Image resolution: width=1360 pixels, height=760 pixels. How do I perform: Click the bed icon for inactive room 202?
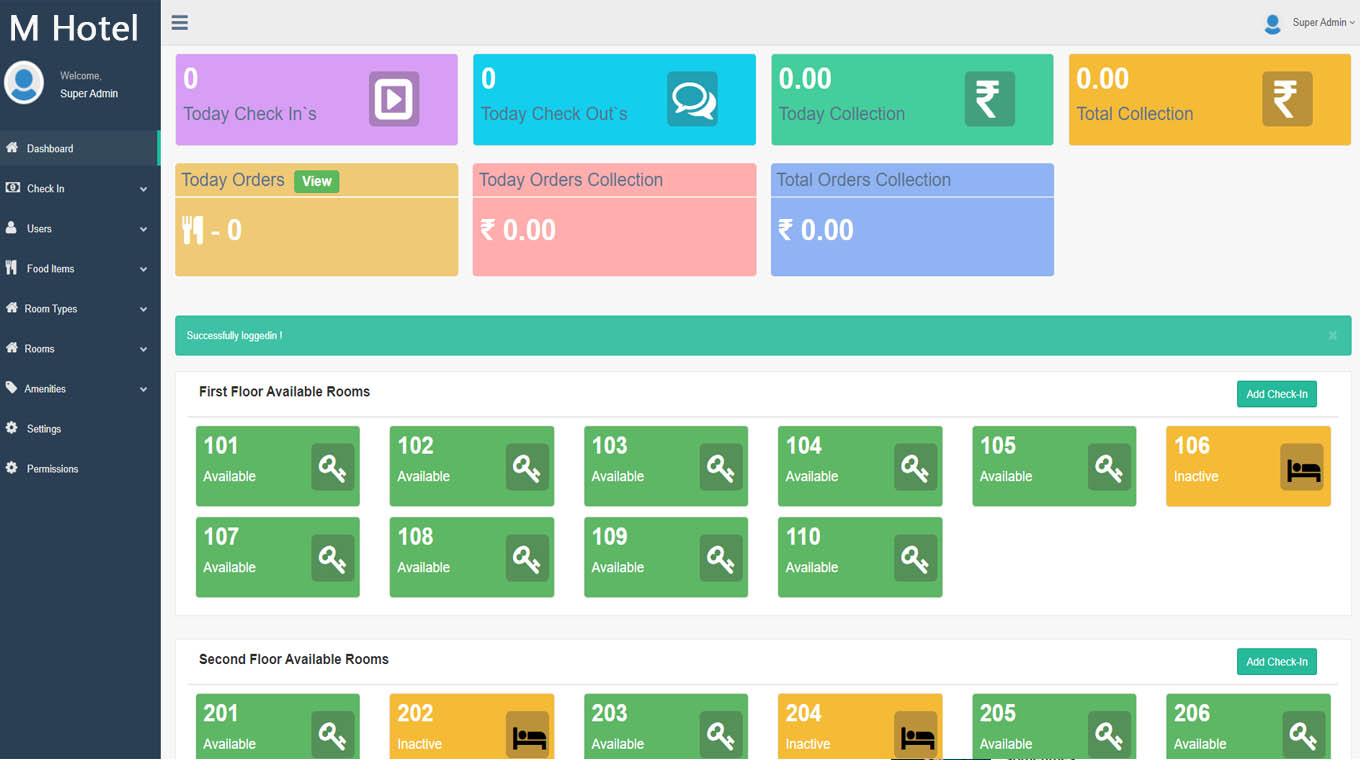pos(527,735)
